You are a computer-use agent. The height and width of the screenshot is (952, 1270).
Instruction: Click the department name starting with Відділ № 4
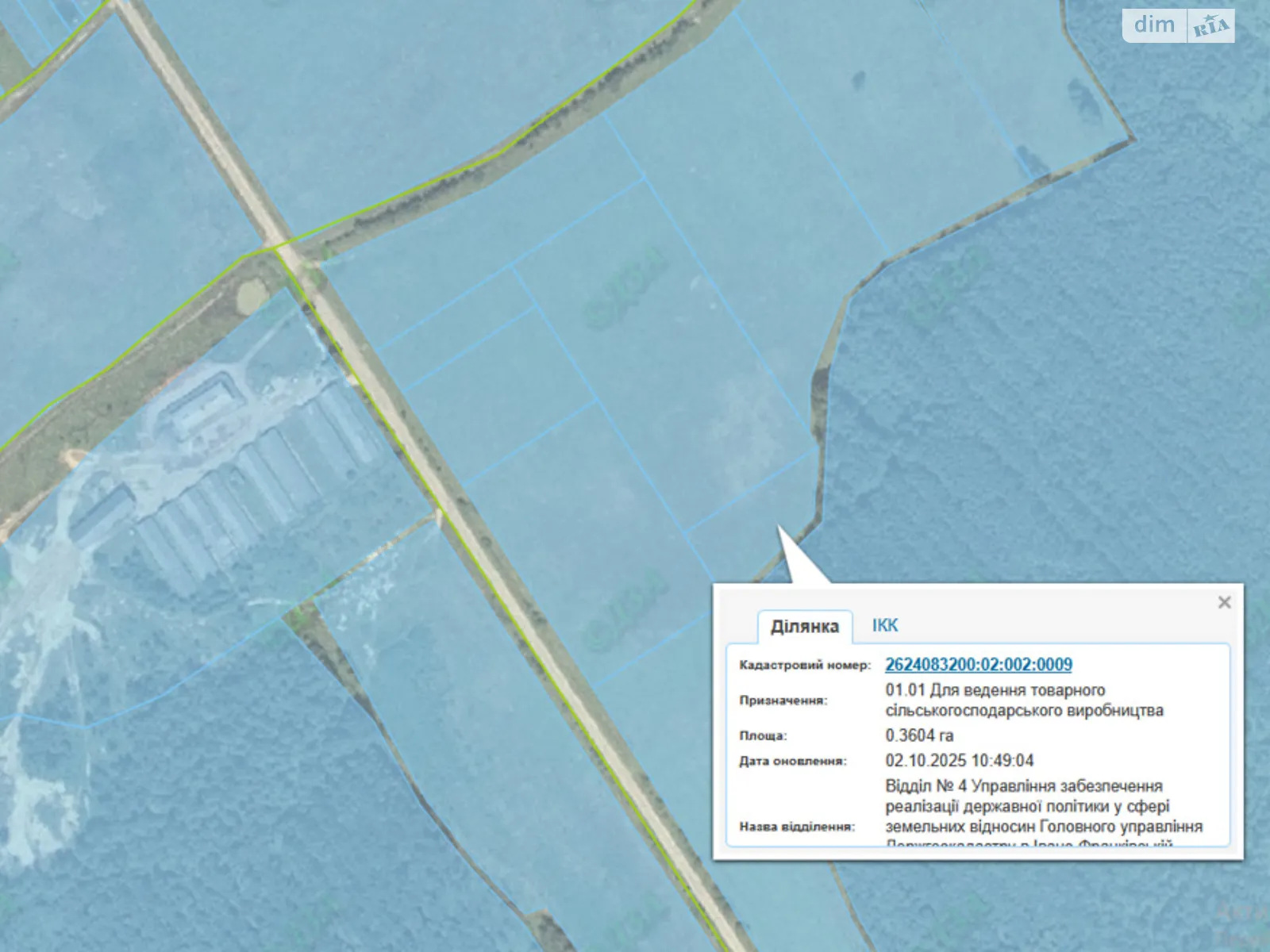click(x=1043, y=806)
